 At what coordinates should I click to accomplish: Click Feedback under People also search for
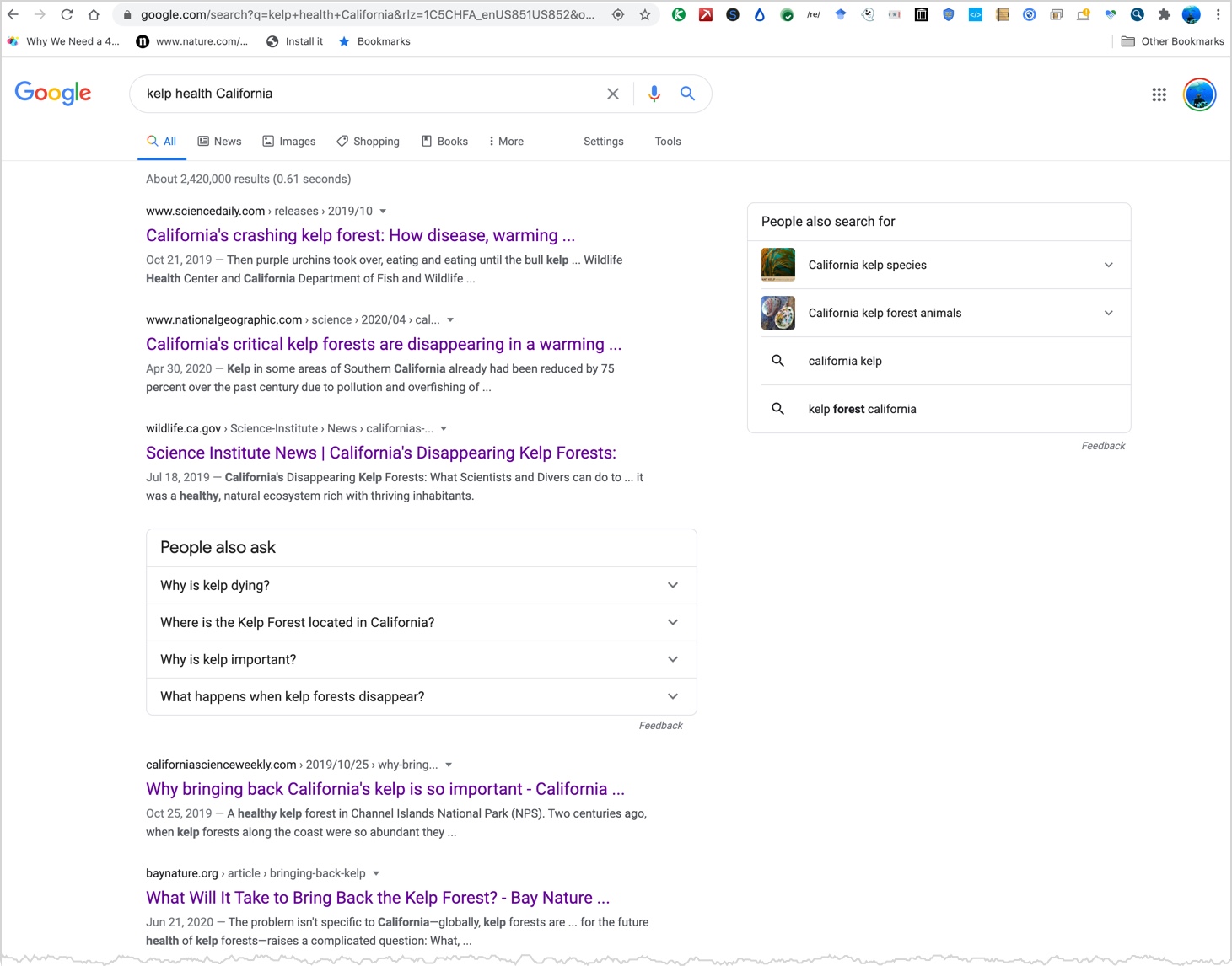click(x=1103, y=446)
